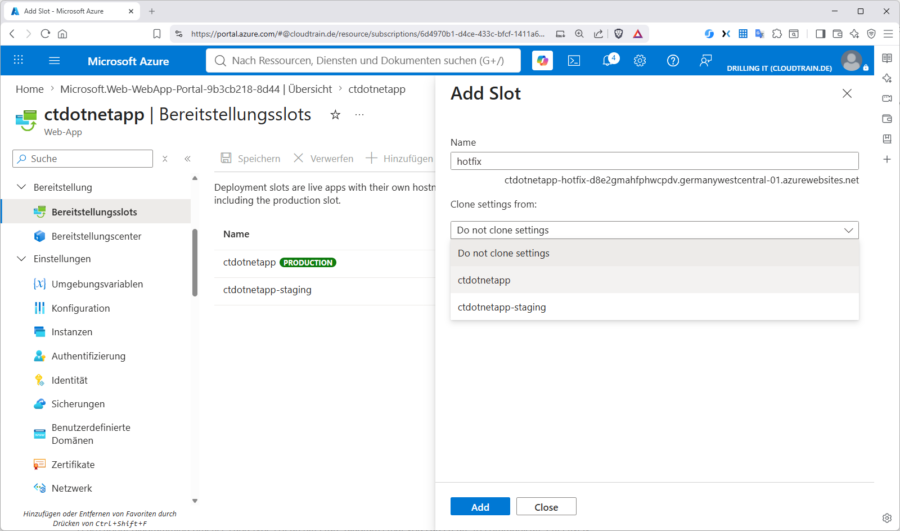The image size is (900, 531).
Task: Open the Azure apps grid menu
Action: (x=18, y=60)
